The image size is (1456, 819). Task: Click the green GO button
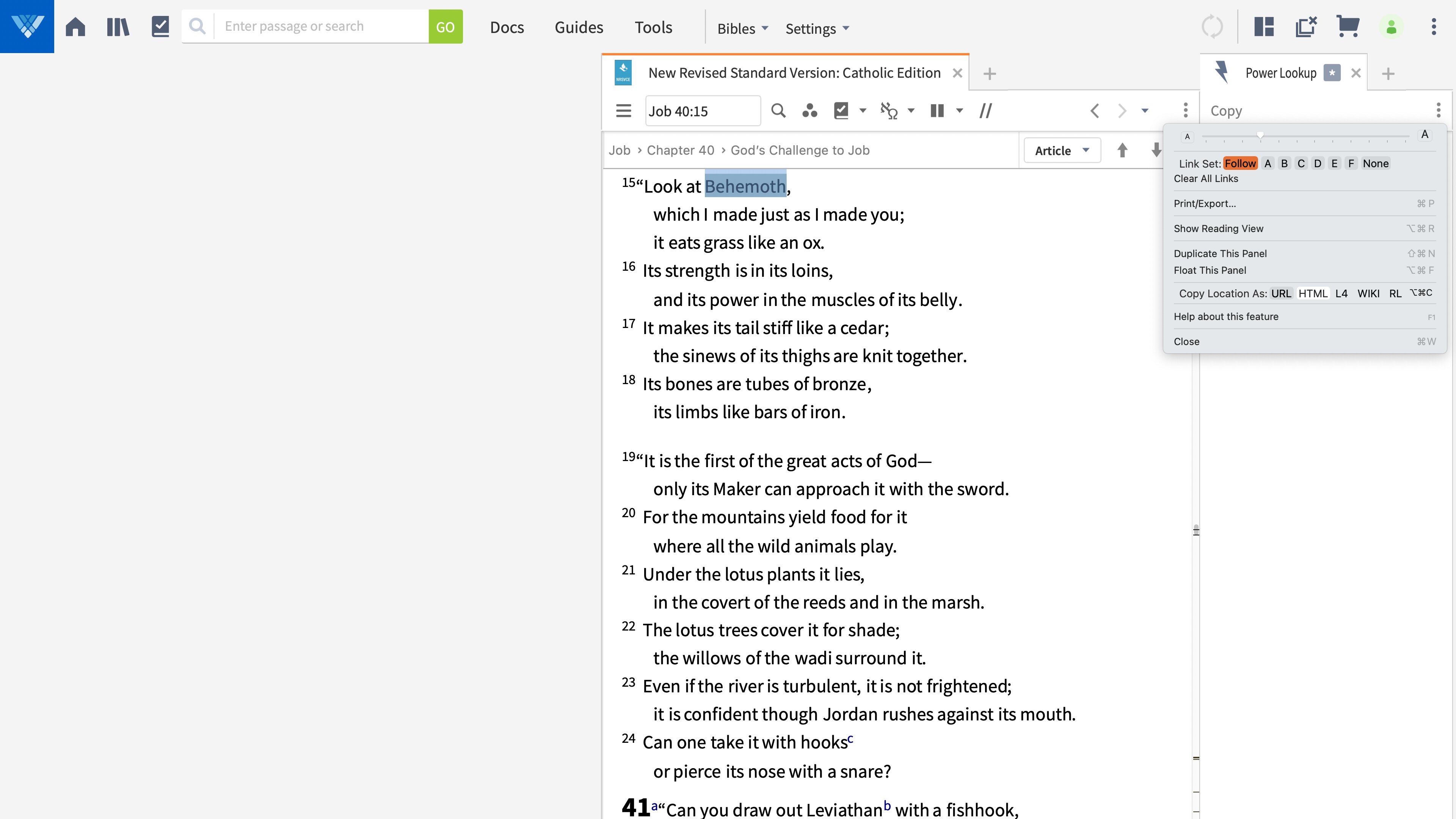(446, 27)
